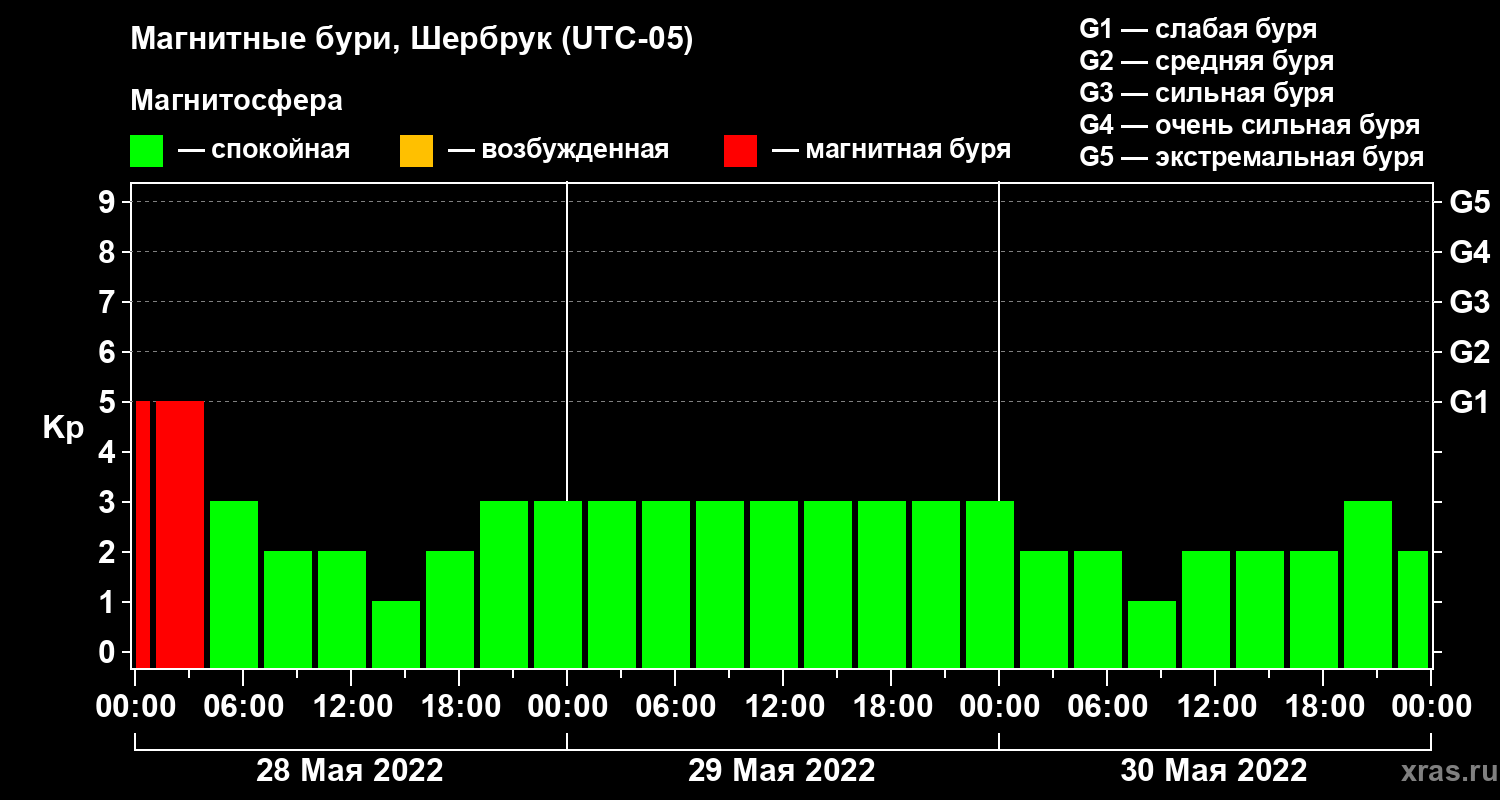Click the '29 Мая 2022' date label
Image resolution: width=1500 pixels, height=800 pixels.
point(782,771)
